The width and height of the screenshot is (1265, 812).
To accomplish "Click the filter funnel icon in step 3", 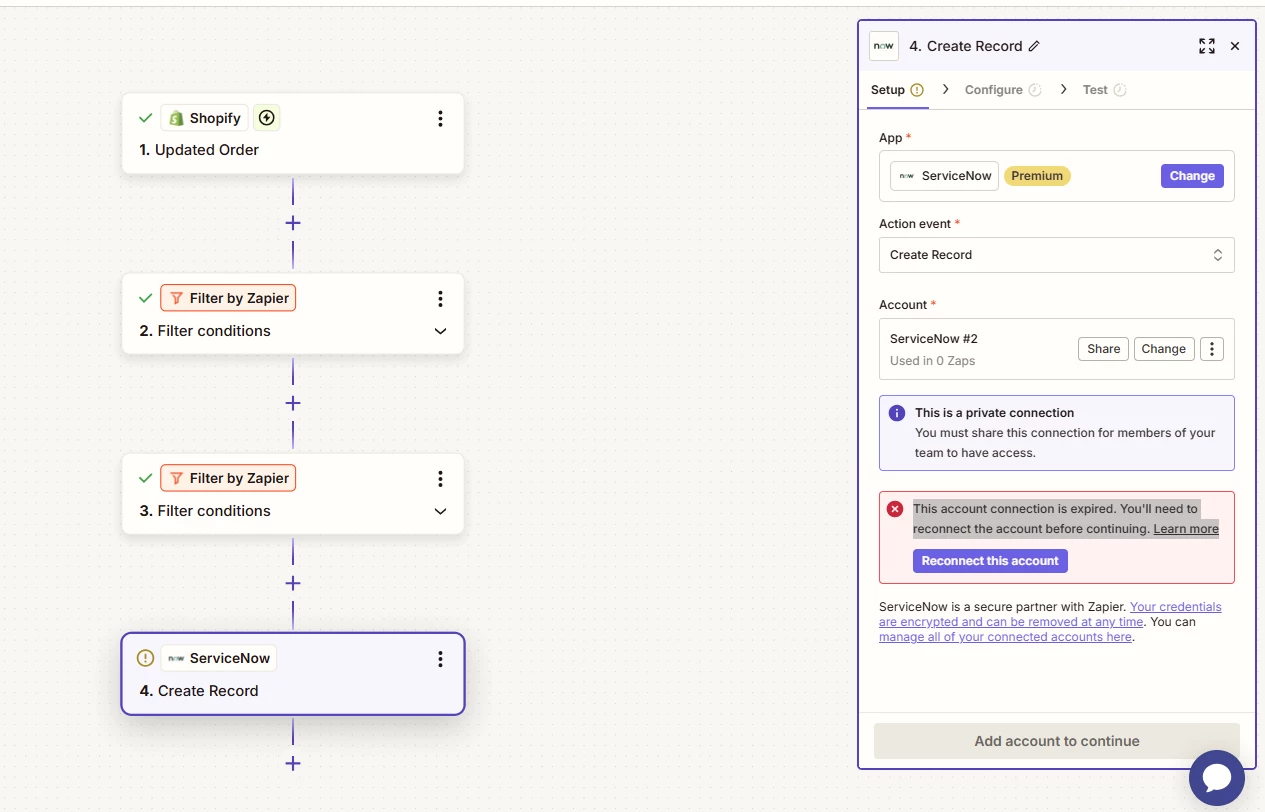I will tap(176, 478).
